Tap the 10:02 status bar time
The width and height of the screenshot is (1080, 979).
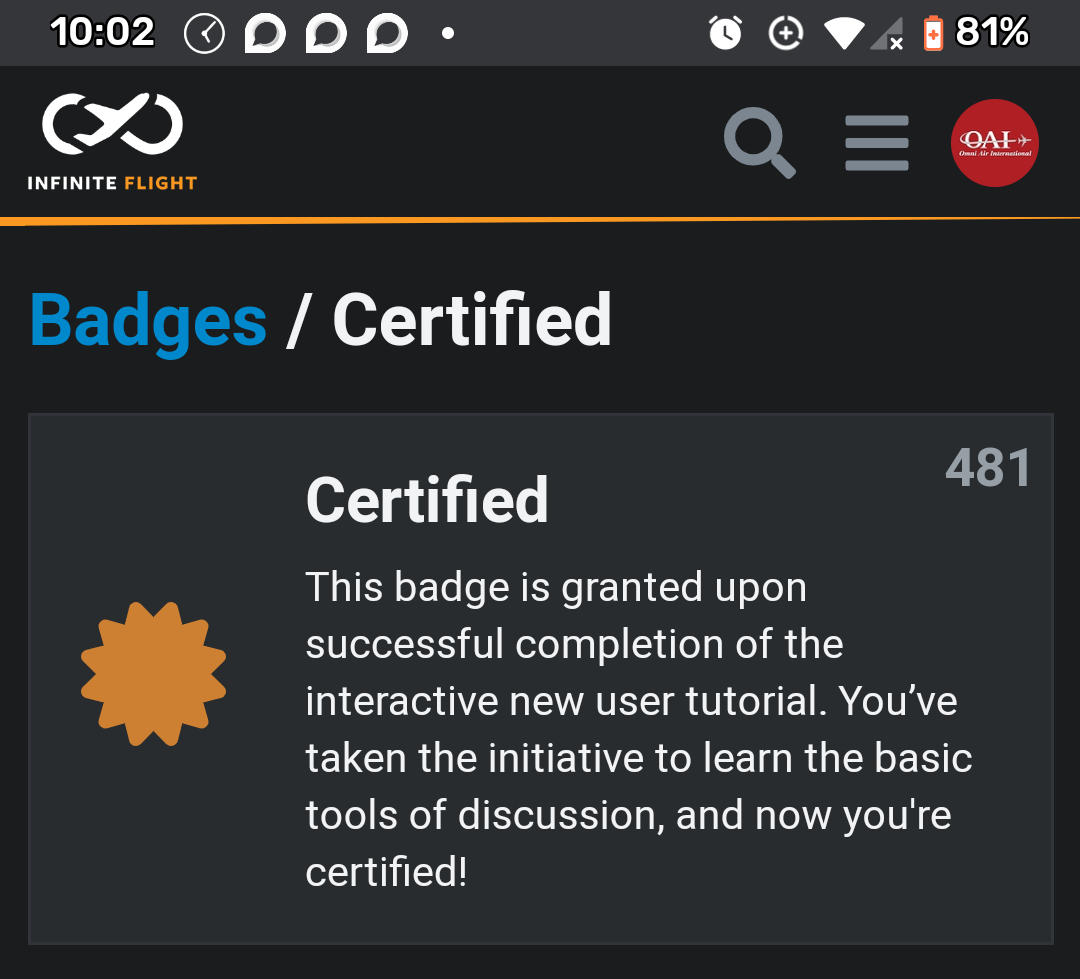pos(102,33)
